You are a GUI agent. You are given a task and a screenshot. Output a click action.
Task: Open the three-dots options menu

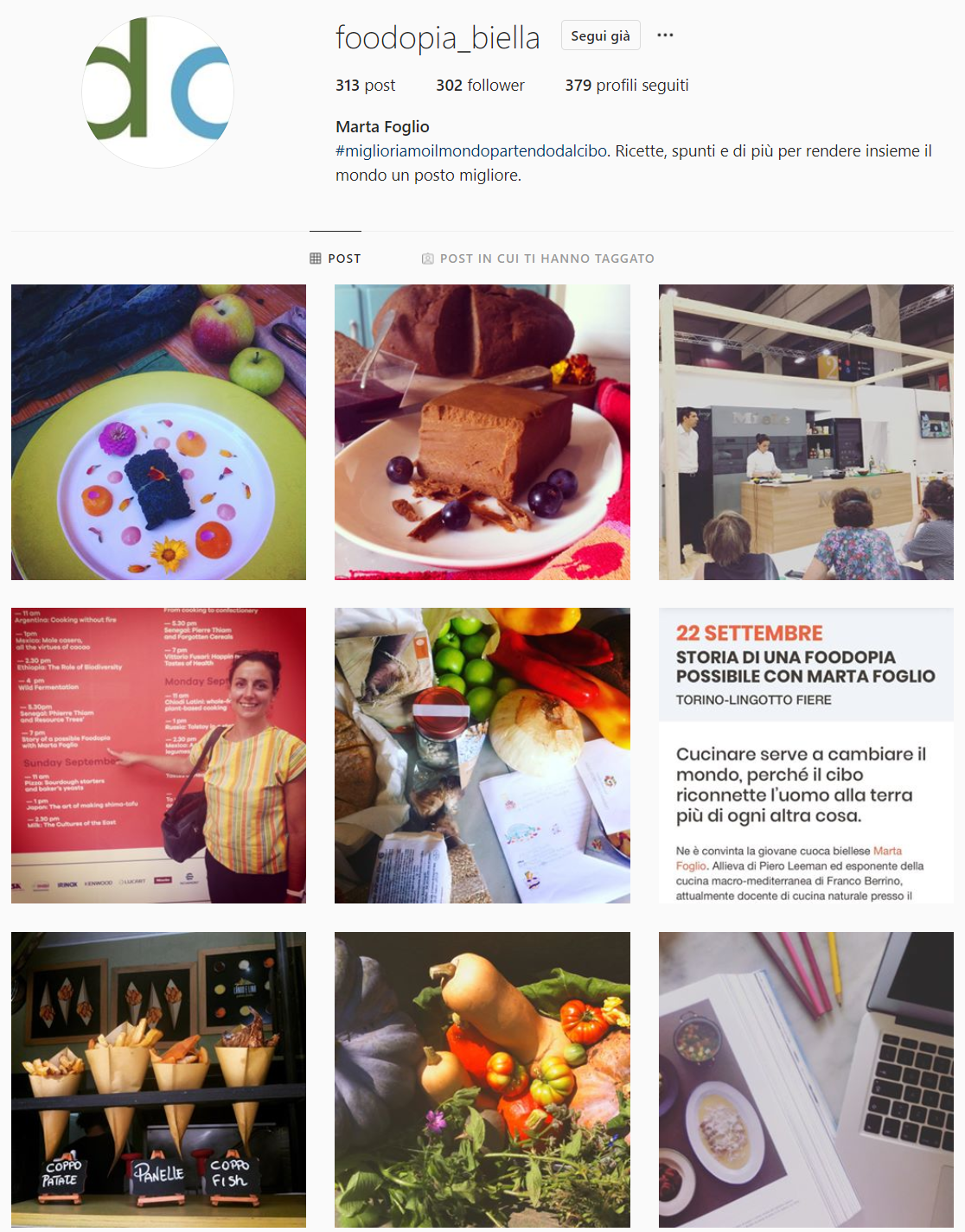coord(665,35)
